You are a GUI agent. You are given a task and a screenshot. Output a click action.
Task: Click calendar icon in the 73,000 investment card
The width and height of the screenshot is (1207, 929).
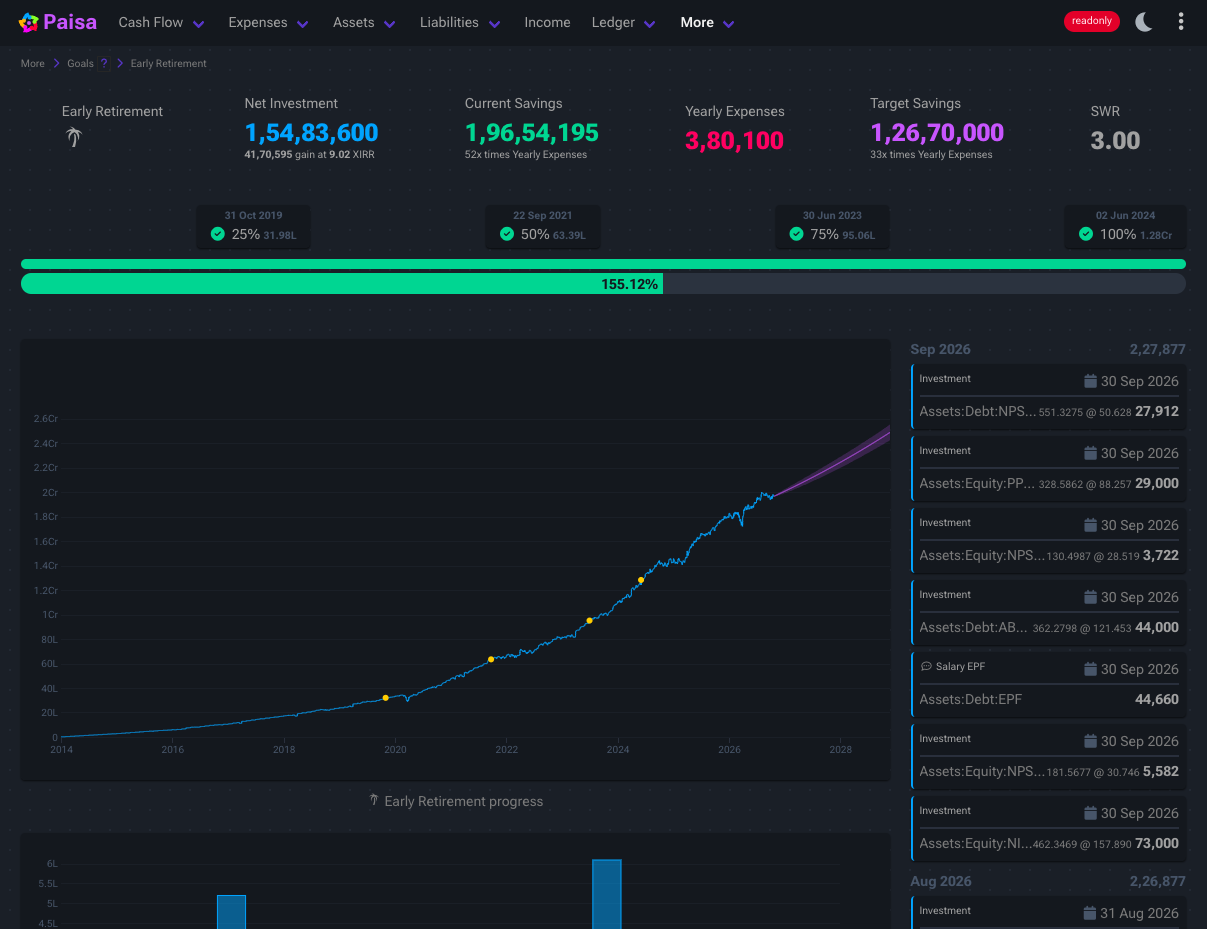[x=1090, y=813]
